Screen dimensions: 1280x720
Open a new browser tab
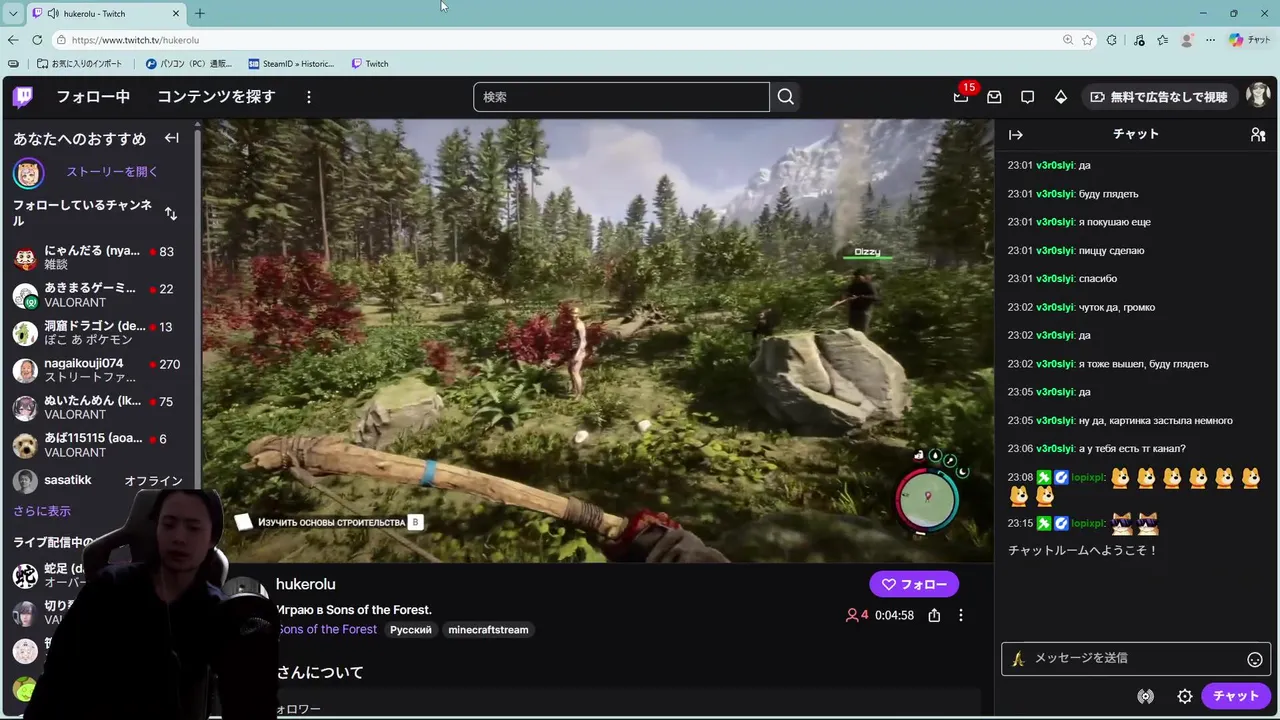[199, 13]
